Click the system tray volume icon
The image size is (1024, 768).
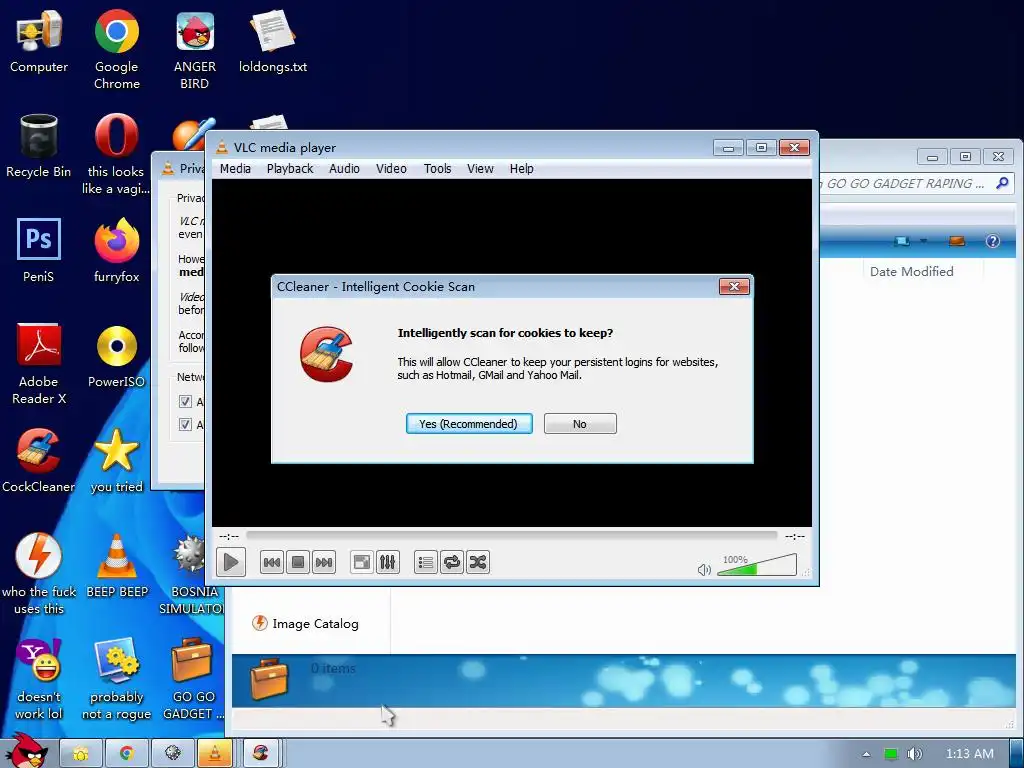click(x=914, y=754)
